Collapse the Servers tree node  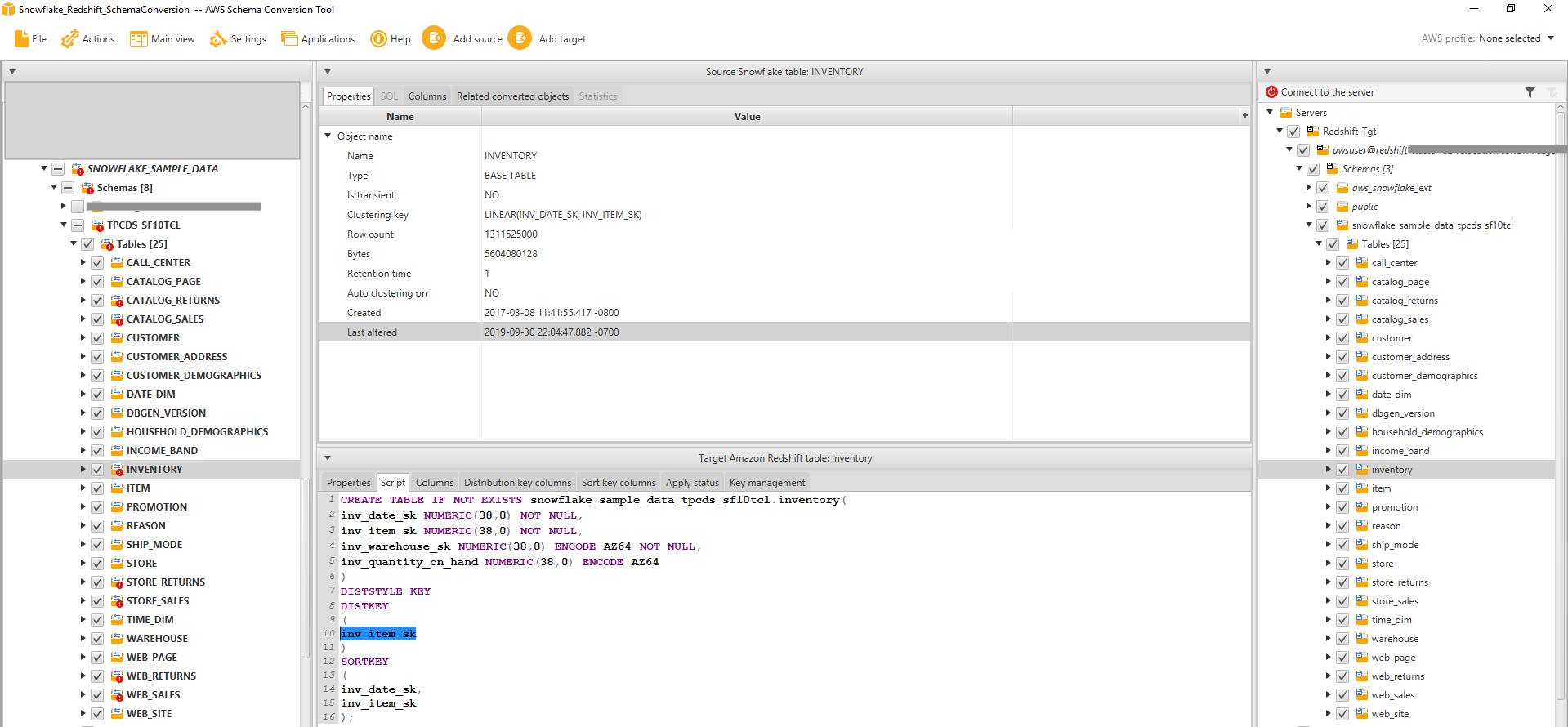tap(1270, 112)
